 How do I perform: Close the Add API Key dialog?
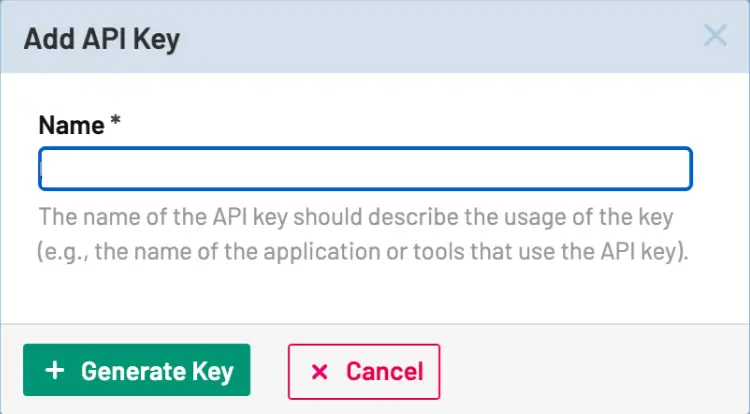coord(715,37)
